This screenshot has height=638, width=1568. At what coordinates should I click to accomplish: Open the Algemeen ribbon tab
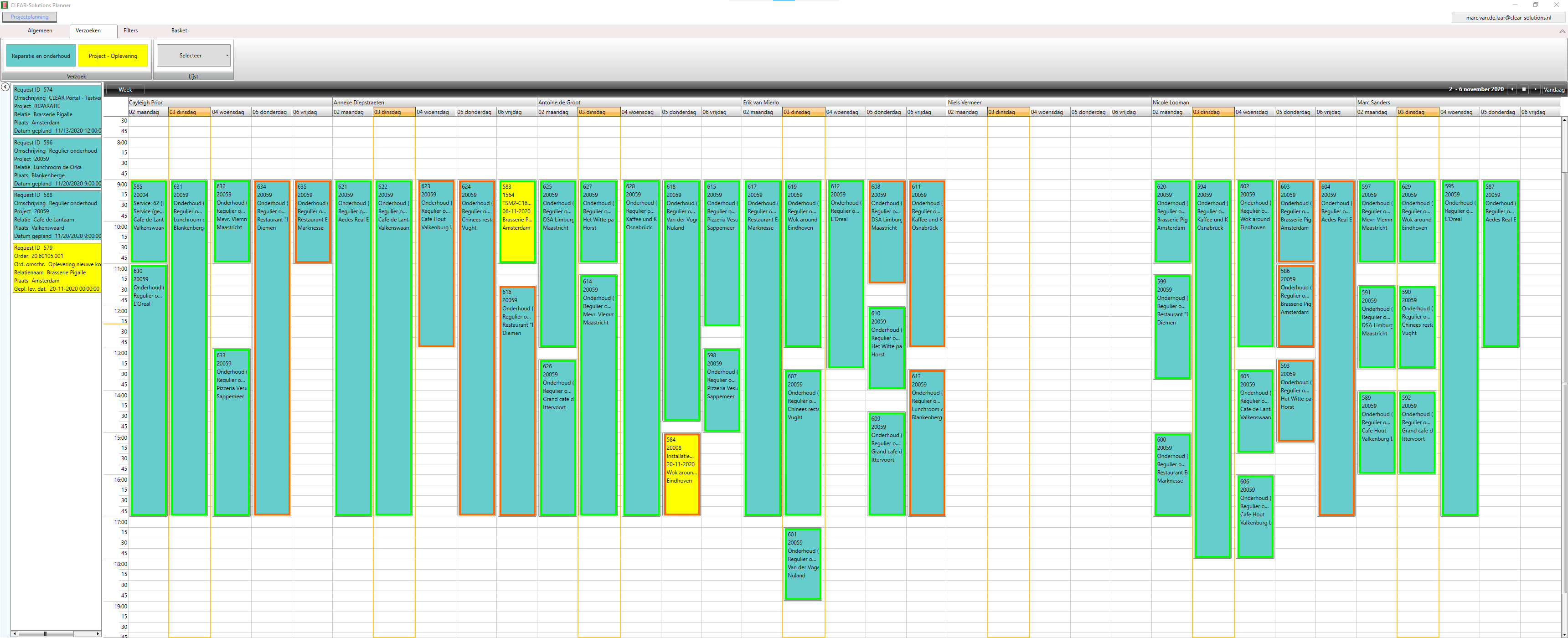coord(40,31)
